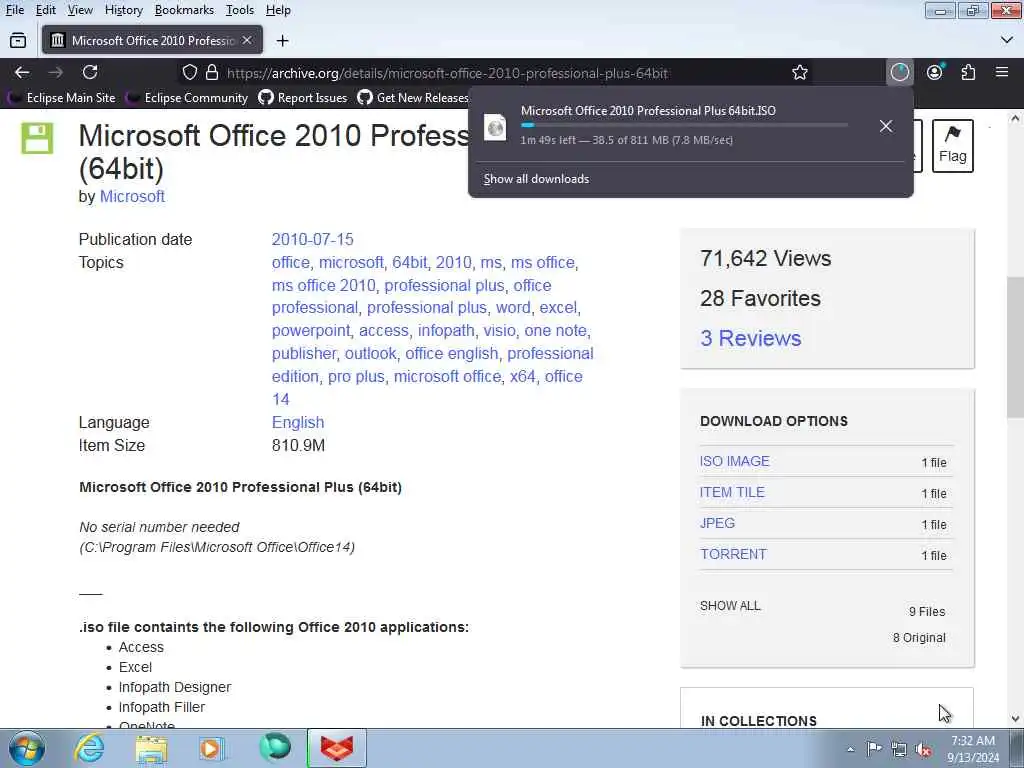
Task: Open the Bookmarks menu
Action: click(x=184, y=10)
